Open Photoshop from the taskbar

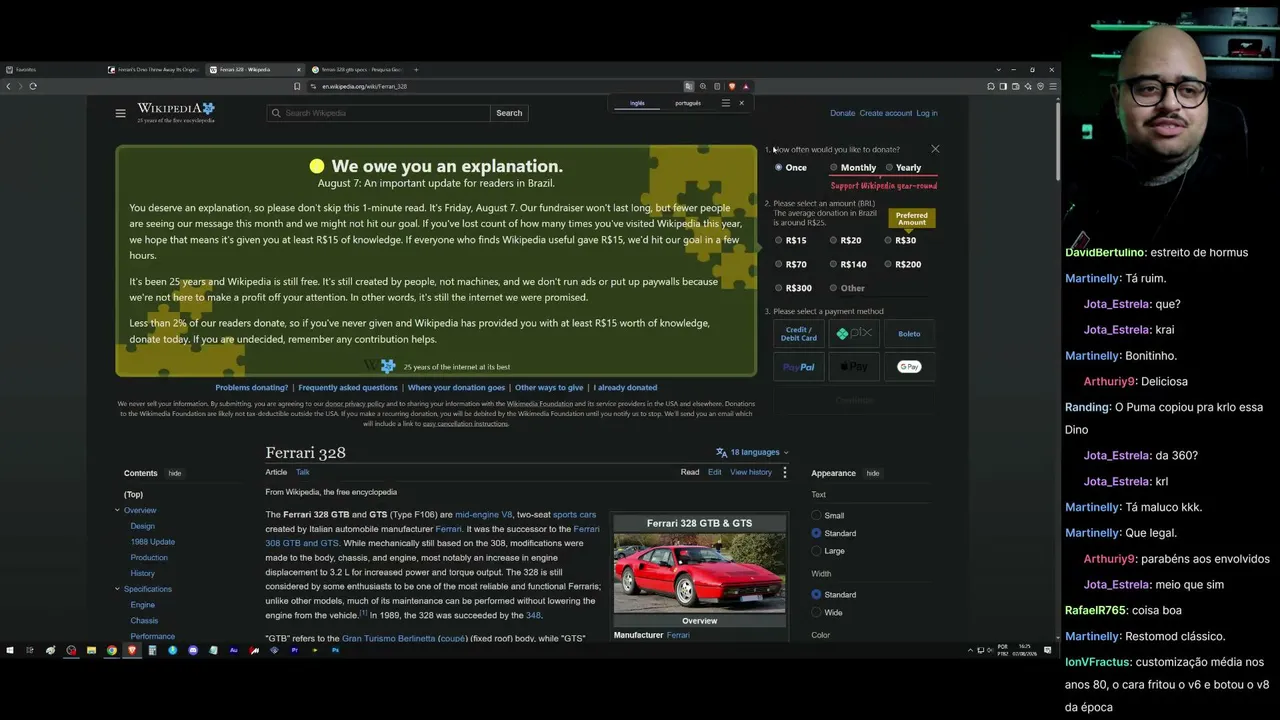tap(335, 650)
